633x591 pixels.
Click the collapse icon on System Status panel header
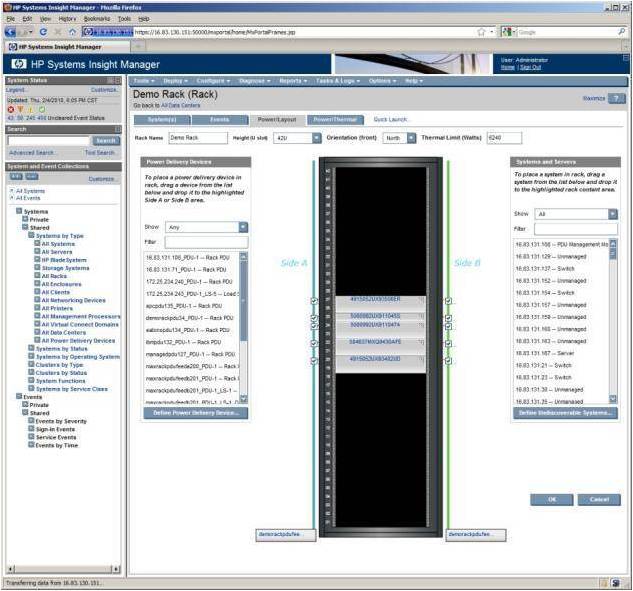click(x=118, y=80)
